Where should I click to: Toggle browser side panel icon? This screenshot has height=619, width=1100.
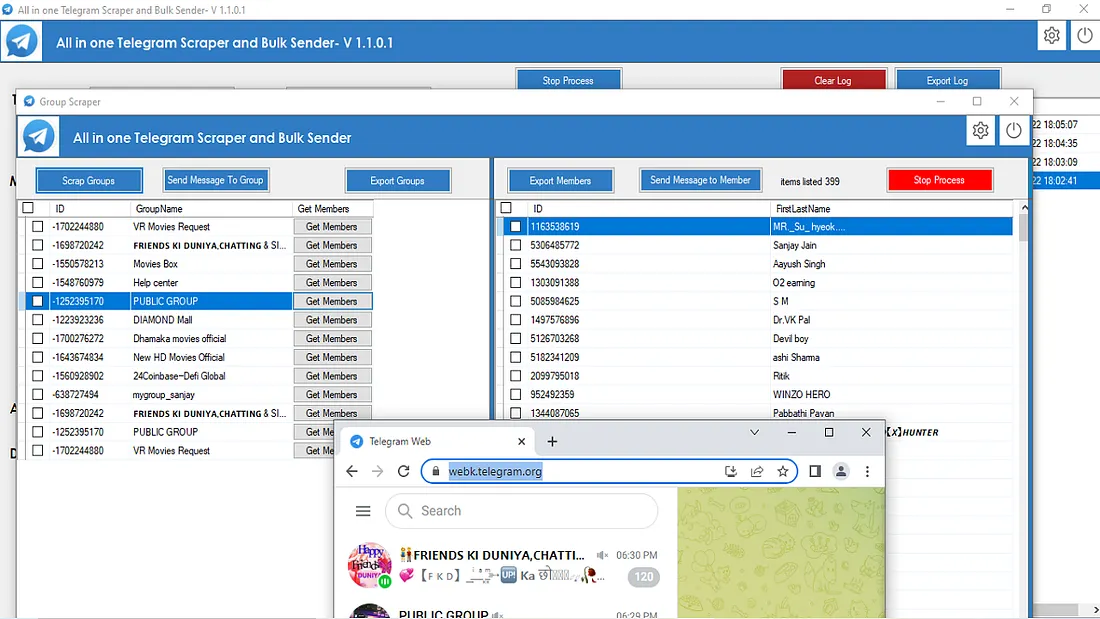814,472
